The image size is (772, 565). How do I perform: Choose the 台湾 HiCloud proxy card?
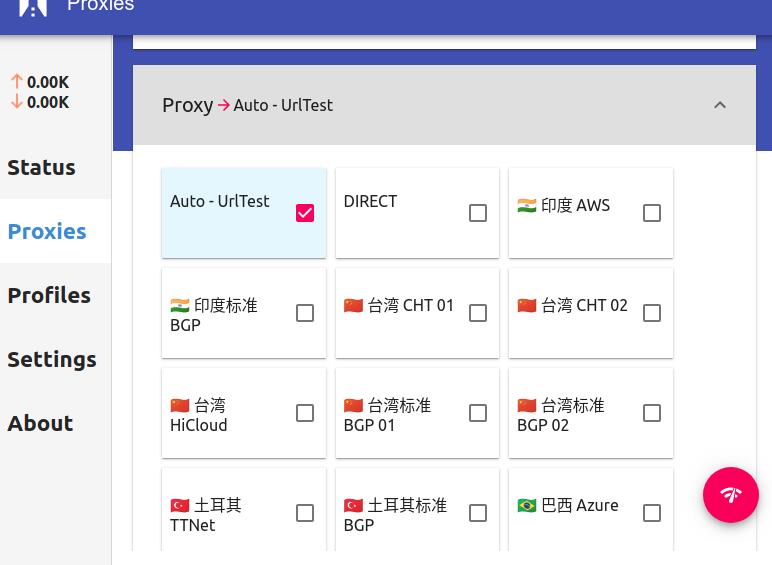tap(225, 414)
